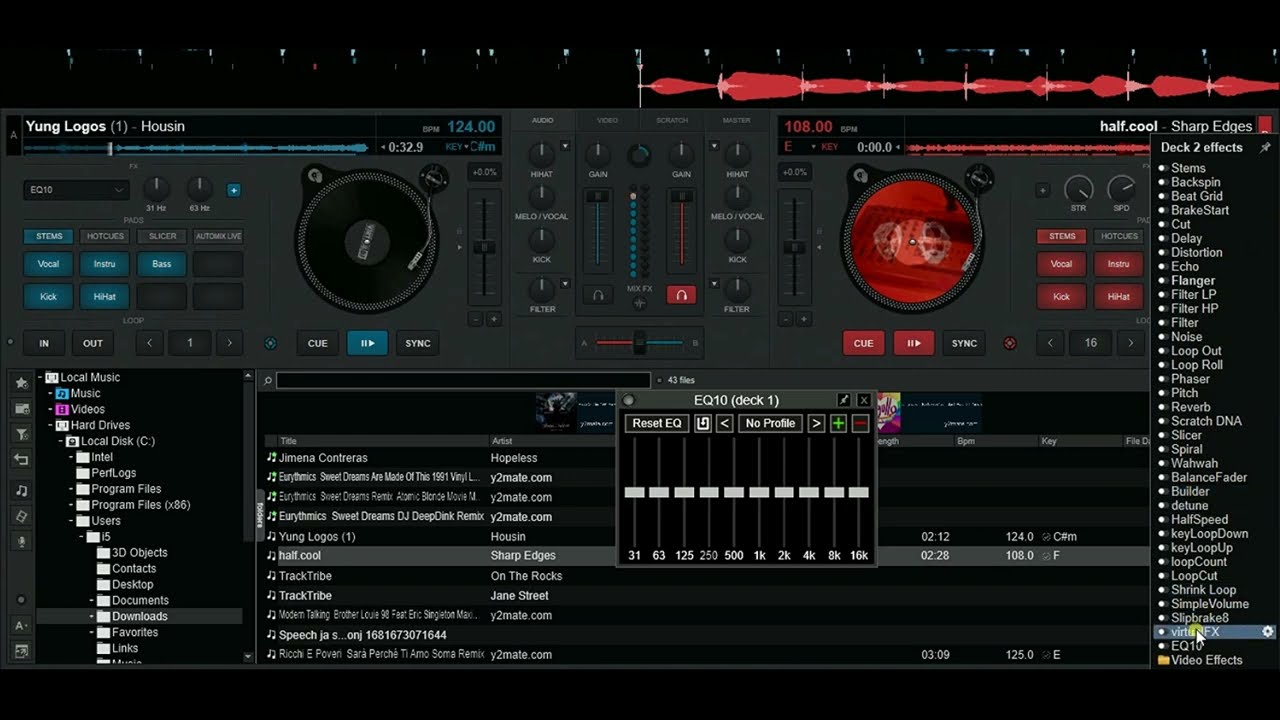Open the filter folder funnel icon
Screen dimensions: 1280x720
21,434
